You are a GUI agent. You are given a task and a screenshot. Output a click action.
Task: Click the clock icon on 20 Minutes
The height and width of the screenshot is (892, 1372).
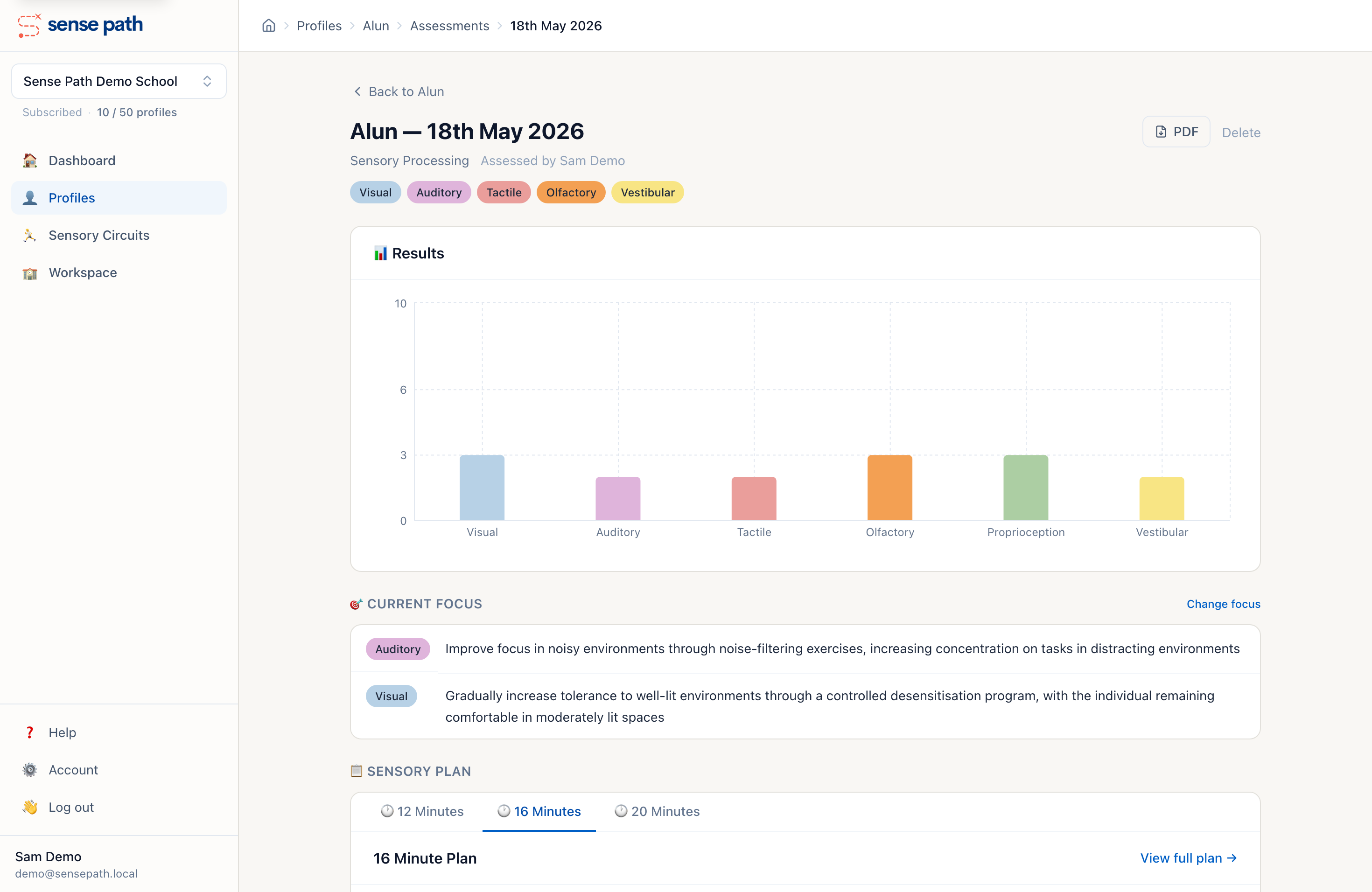pos(622,811)
